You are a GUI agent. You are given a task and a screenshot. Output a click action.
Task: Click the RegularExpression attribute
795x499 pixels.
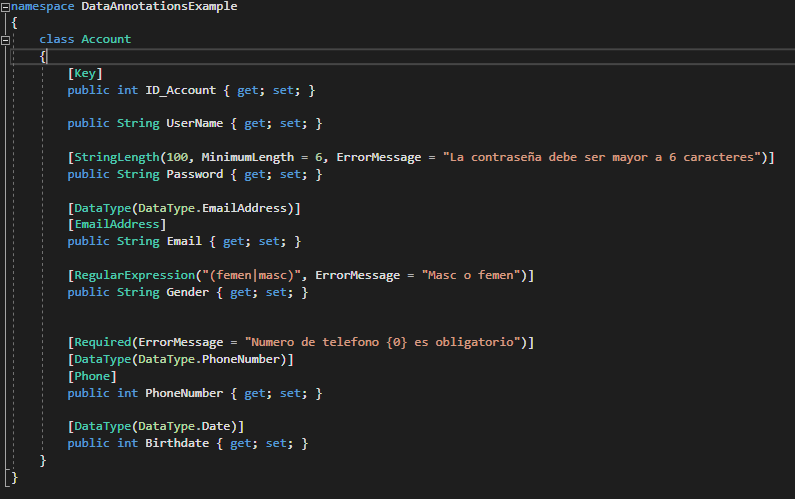click(134, 275)
